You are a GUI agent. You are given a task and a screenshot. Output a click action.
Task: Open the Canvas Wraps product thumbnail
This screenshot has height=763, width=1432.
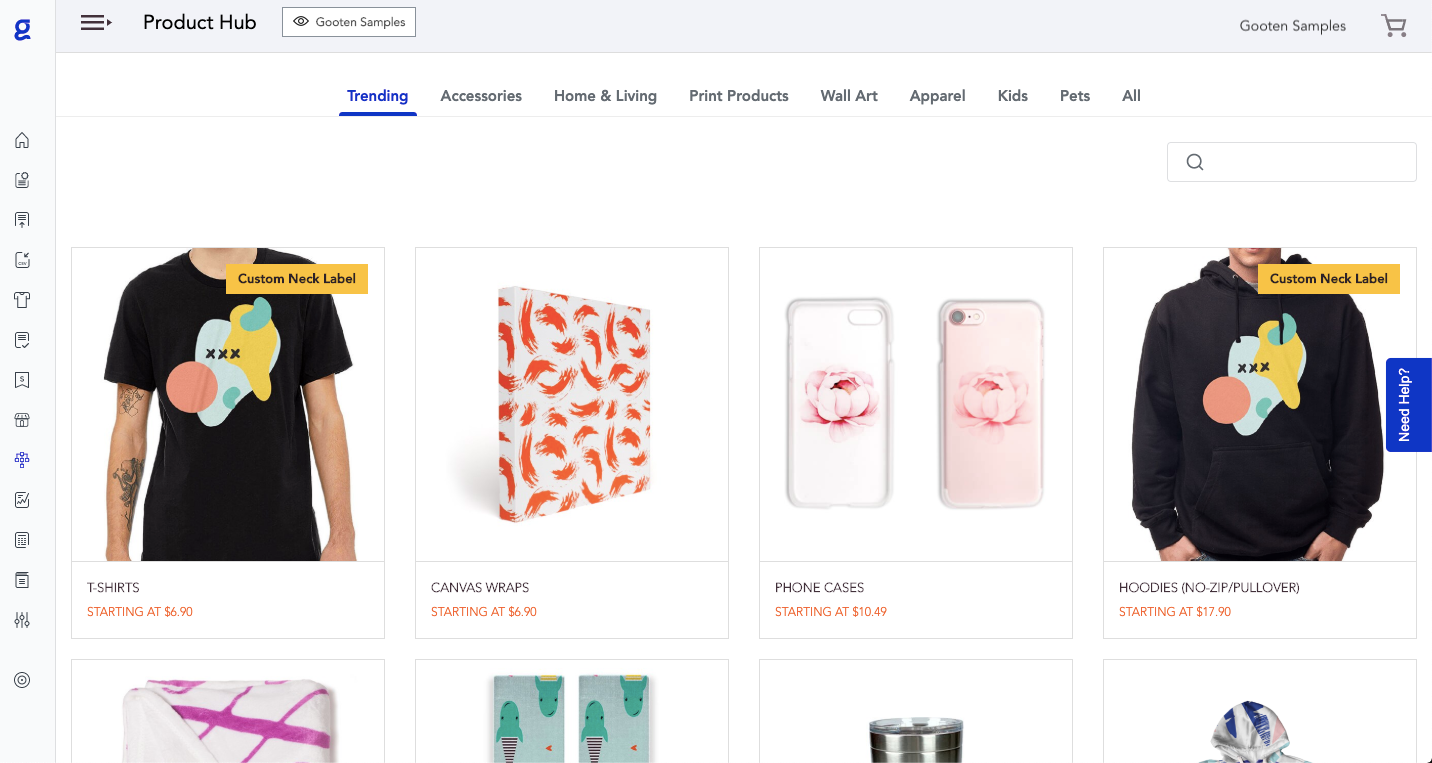(x=572, y=405)
